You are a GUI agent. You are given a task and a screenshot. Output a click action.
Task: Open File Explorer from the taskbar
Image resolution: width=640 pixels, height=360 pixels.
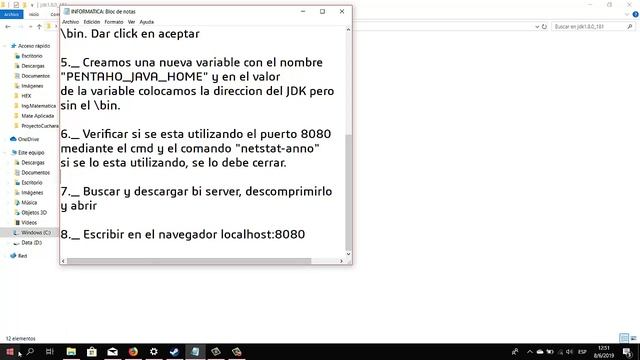[71, 351]
